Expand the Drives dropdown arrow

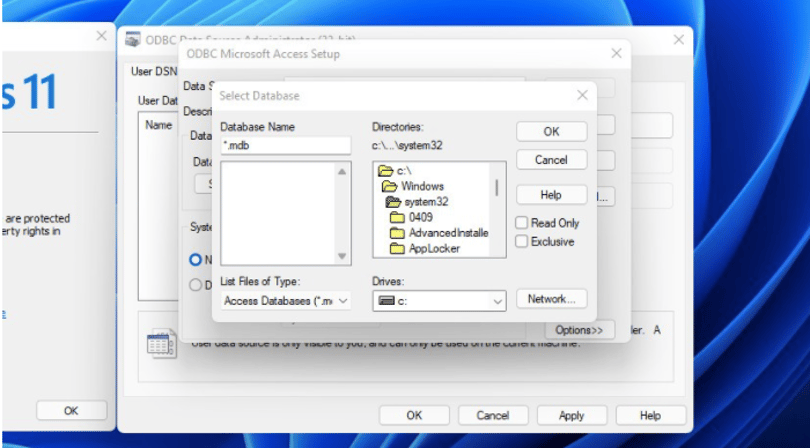(x=497, y=301)
